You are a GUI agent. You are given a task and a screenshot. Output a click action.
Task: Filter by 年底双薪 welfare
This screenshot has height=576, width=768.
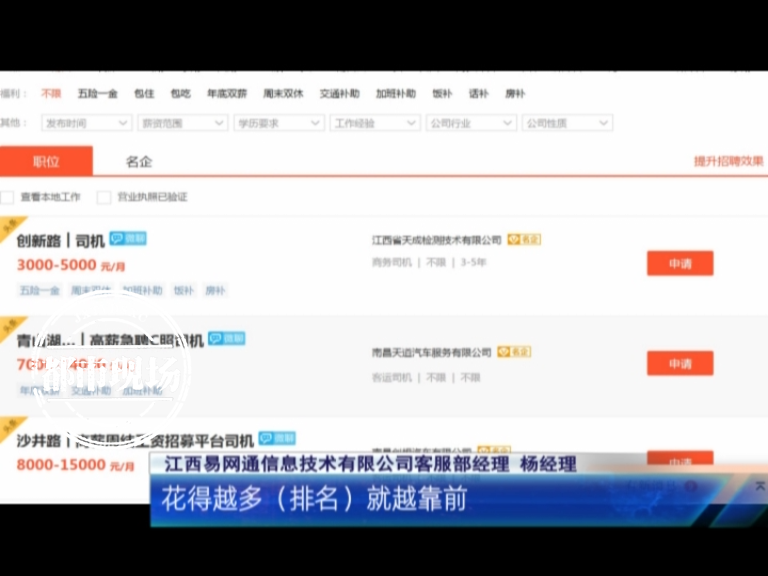click(x=227, y=94)
